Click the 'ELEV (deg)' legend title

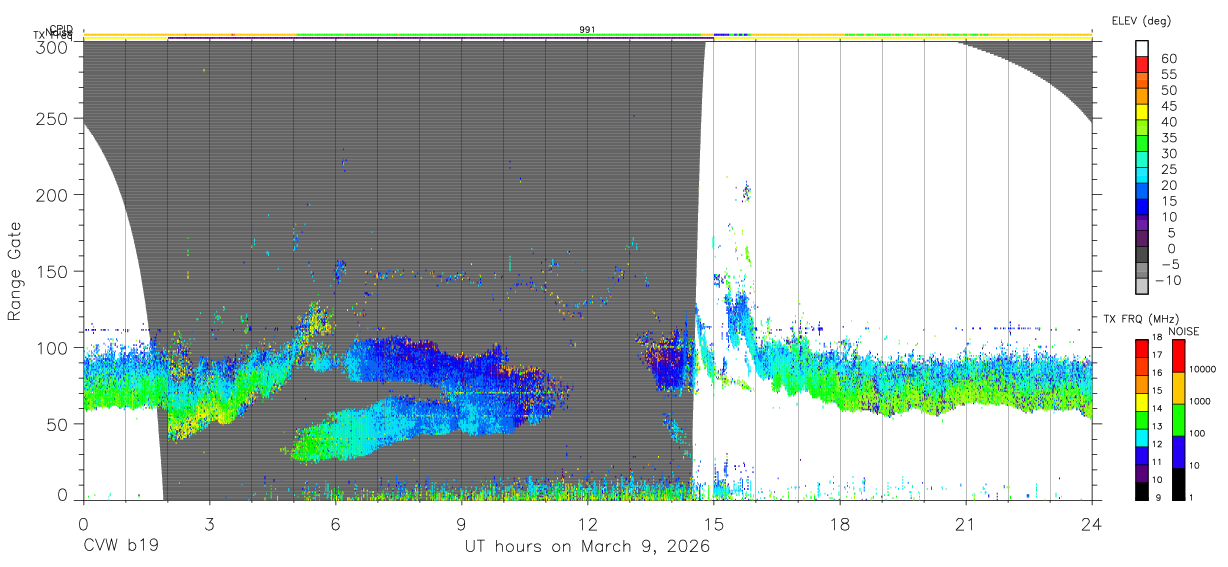[x=1141, y=20]
